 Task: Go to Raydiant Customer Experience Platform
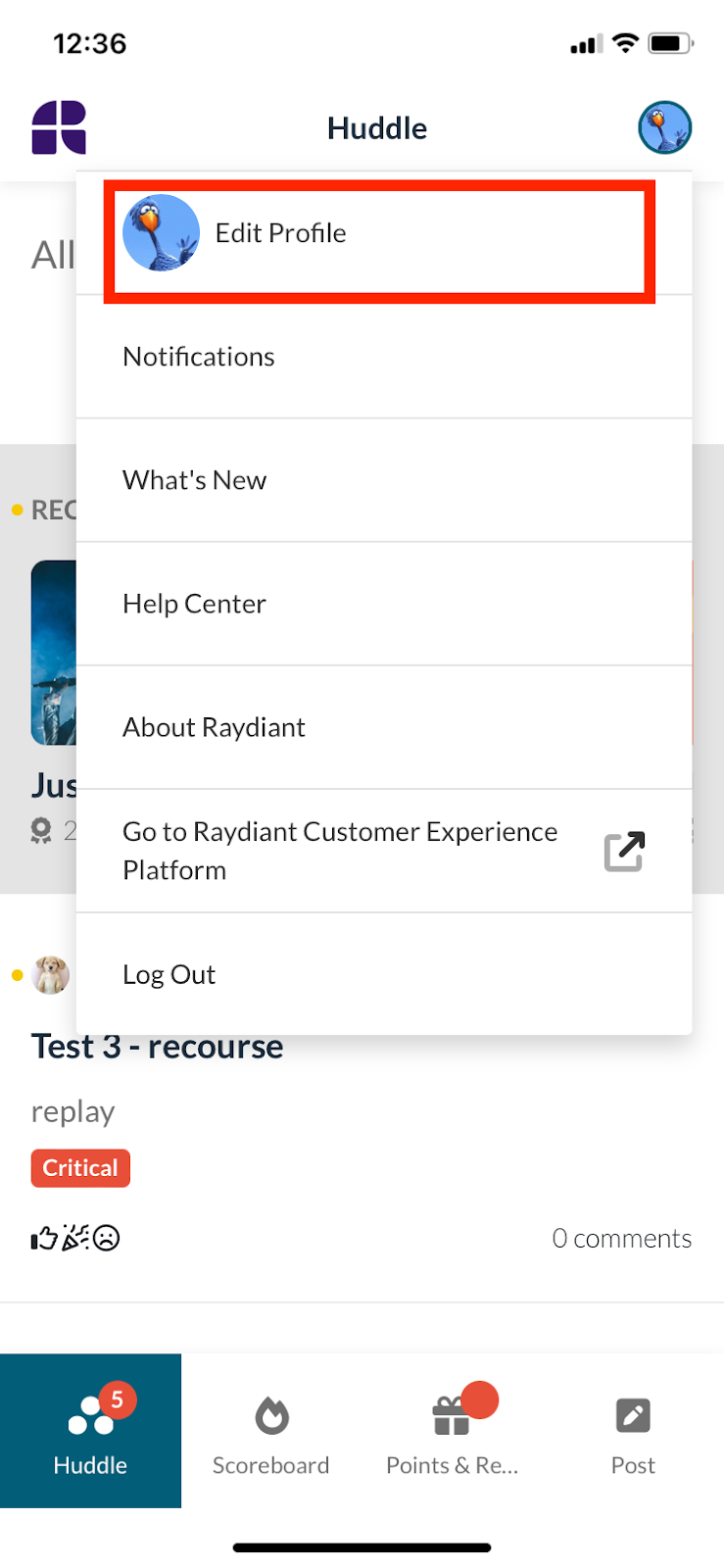384,851
